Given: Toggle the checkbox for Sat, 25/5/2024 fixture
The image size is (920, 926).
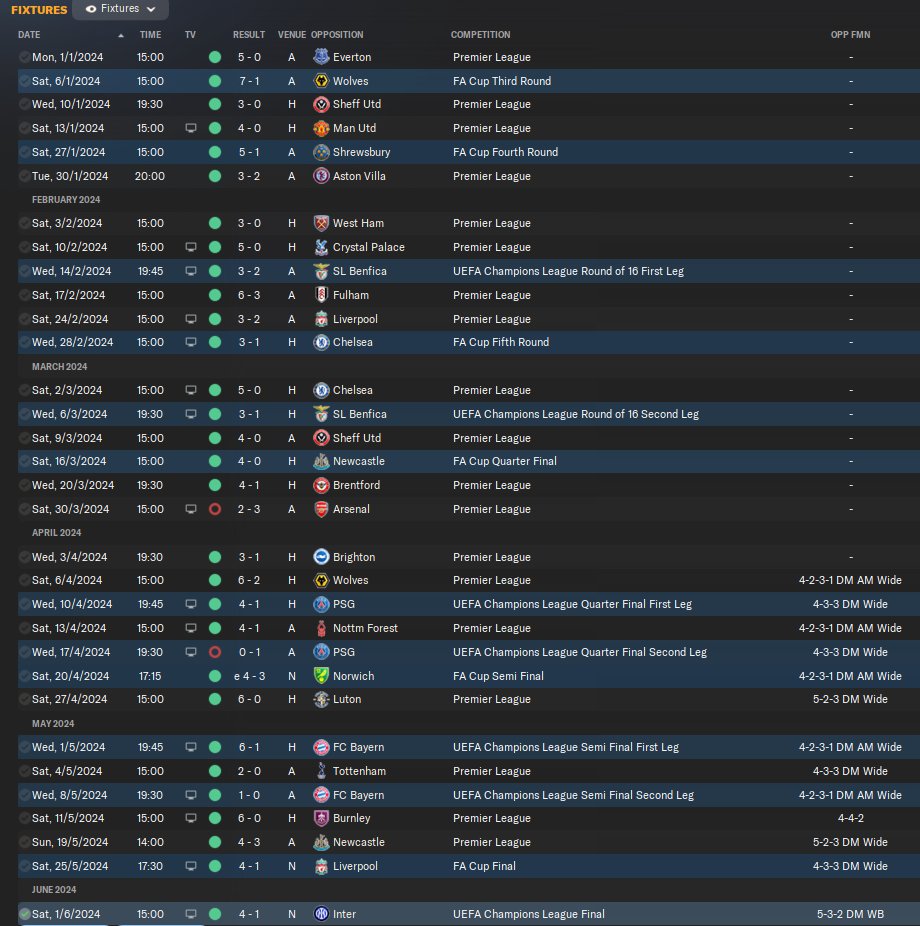Looking at the screenshot, I should click(x=24, y=866).
